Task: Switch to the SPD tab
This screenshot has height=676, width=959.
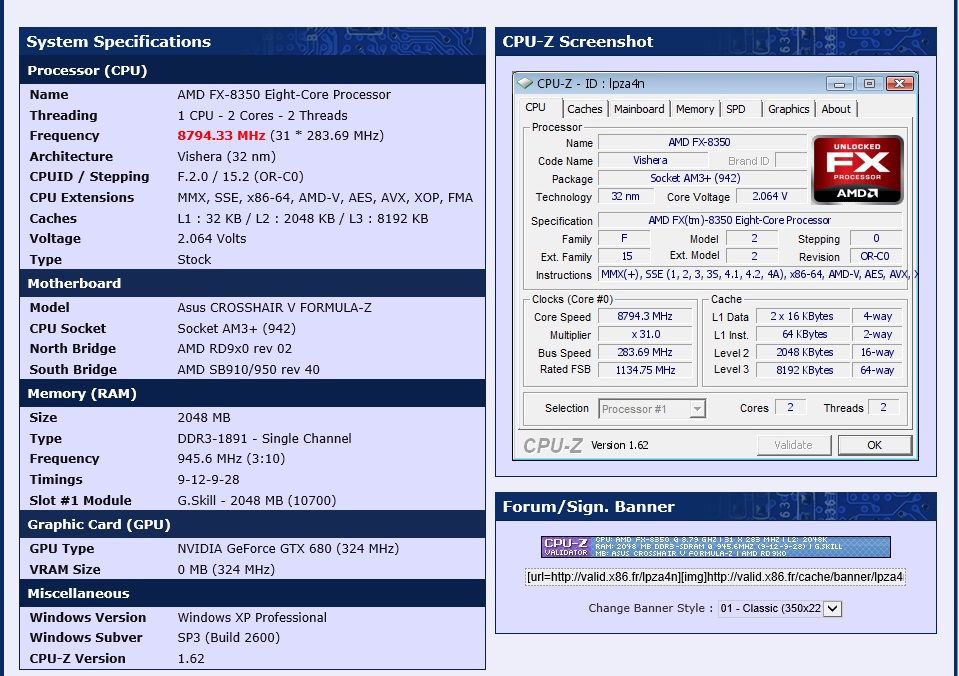Action: [x=734, y=109]
